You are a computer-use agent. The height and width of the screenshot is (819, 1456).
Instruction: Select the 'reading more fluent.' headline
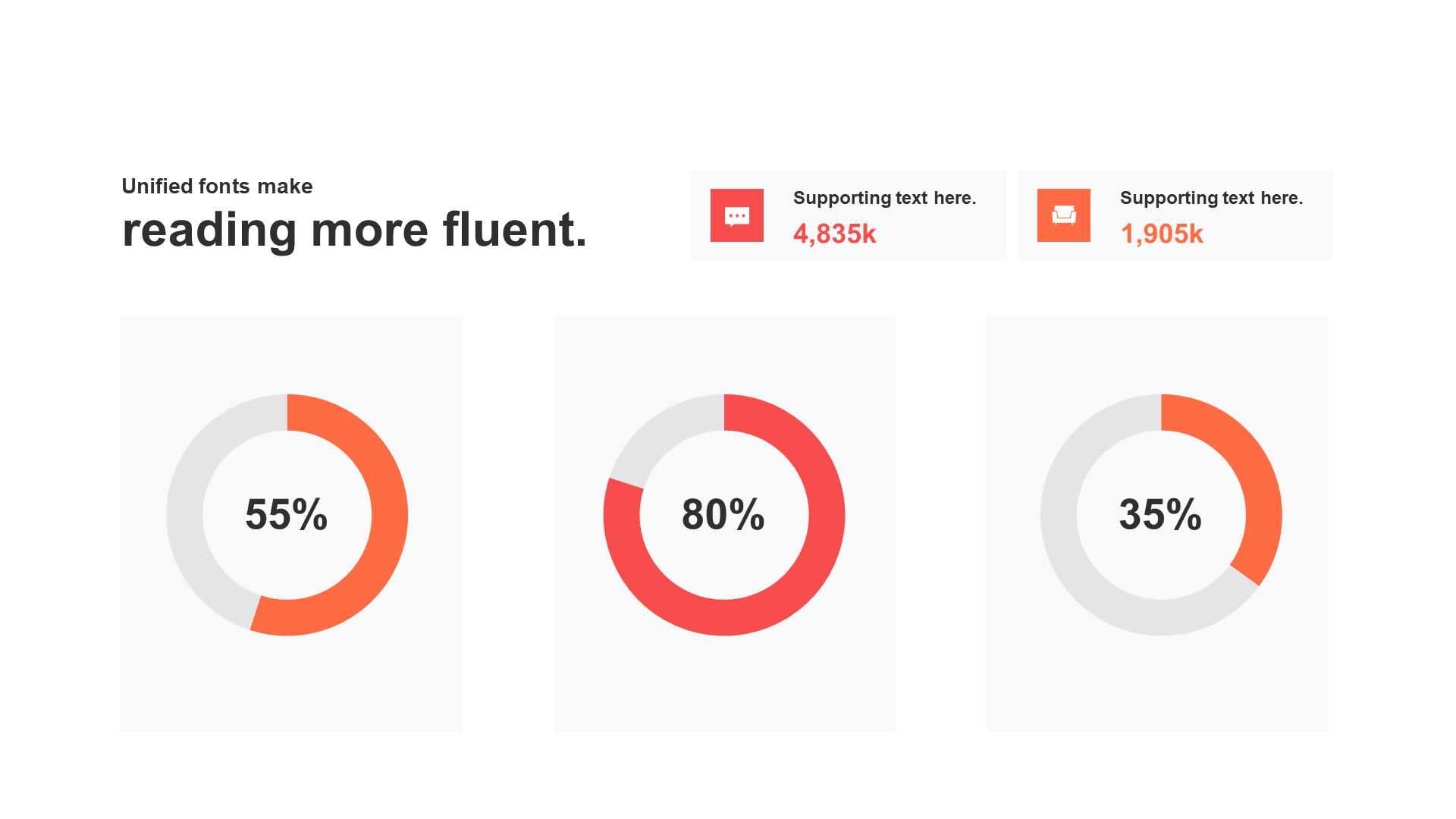tap(355, 230)
